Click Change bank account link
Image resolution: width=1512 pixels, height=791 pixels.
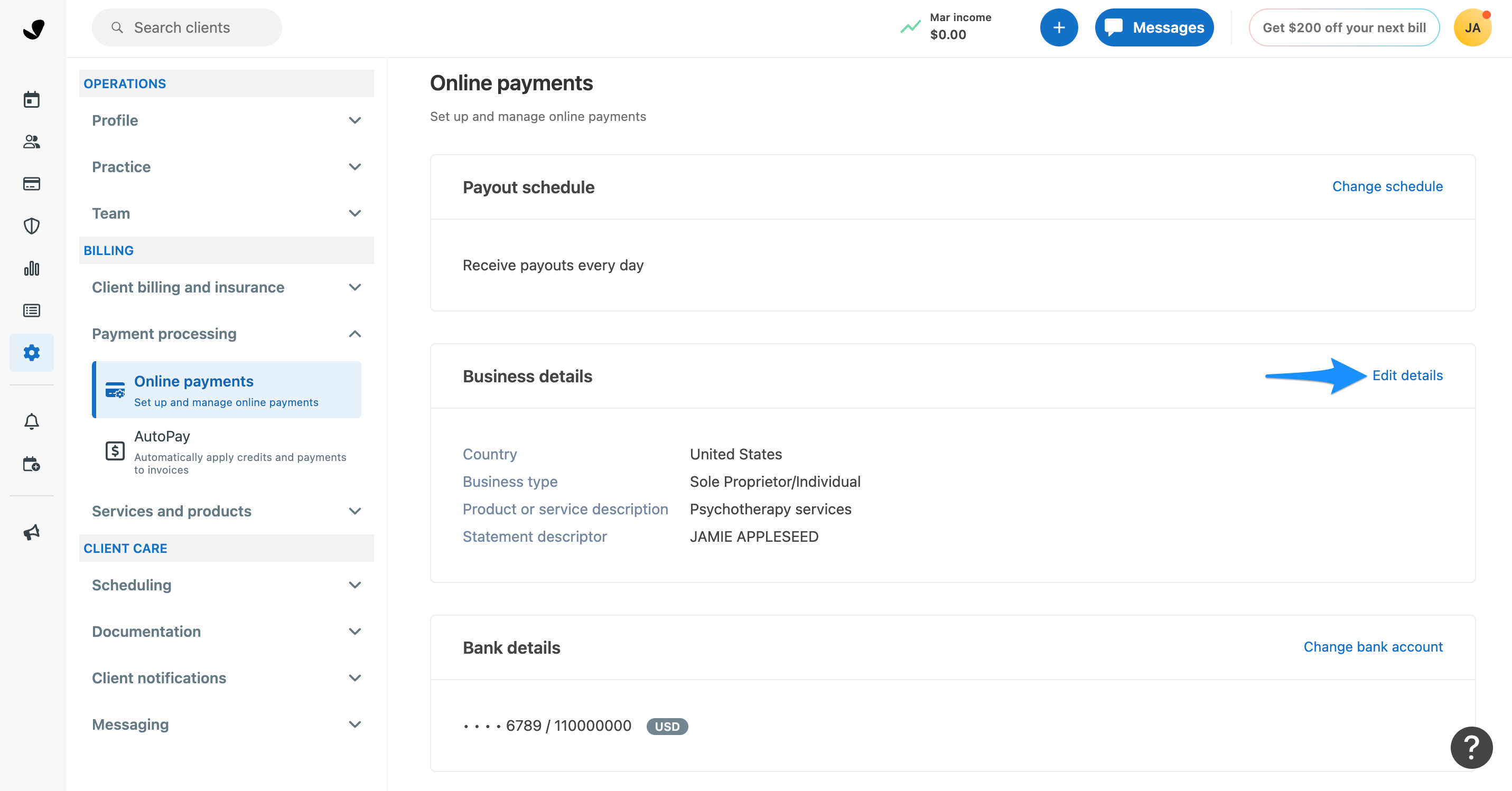pyautogui.click(x=1373, y=647)
